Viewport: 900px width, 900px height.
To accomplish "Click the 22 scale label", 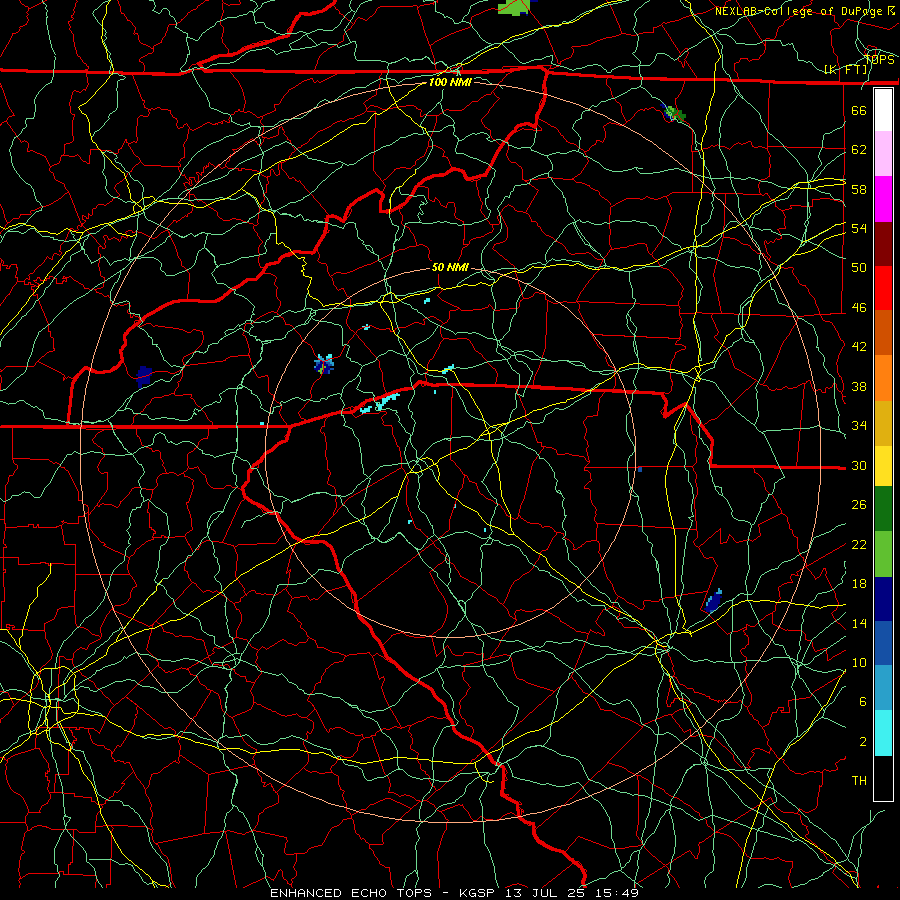I will 859,544.
